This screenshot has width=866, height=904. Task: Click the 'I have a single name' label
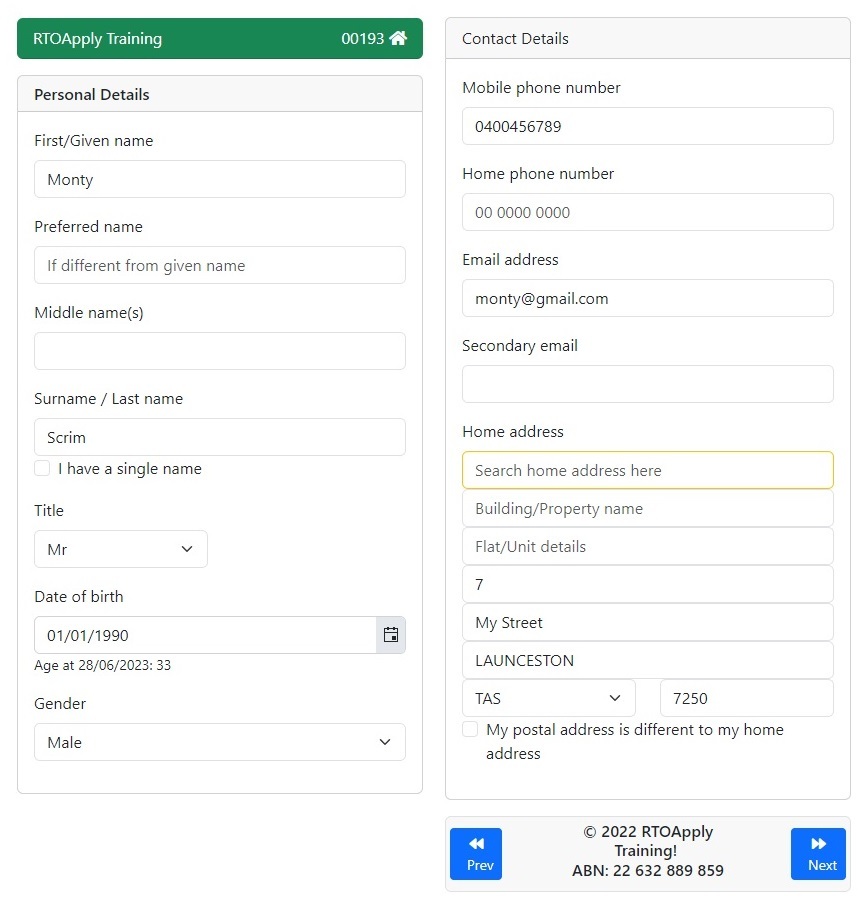pos(130,469)
